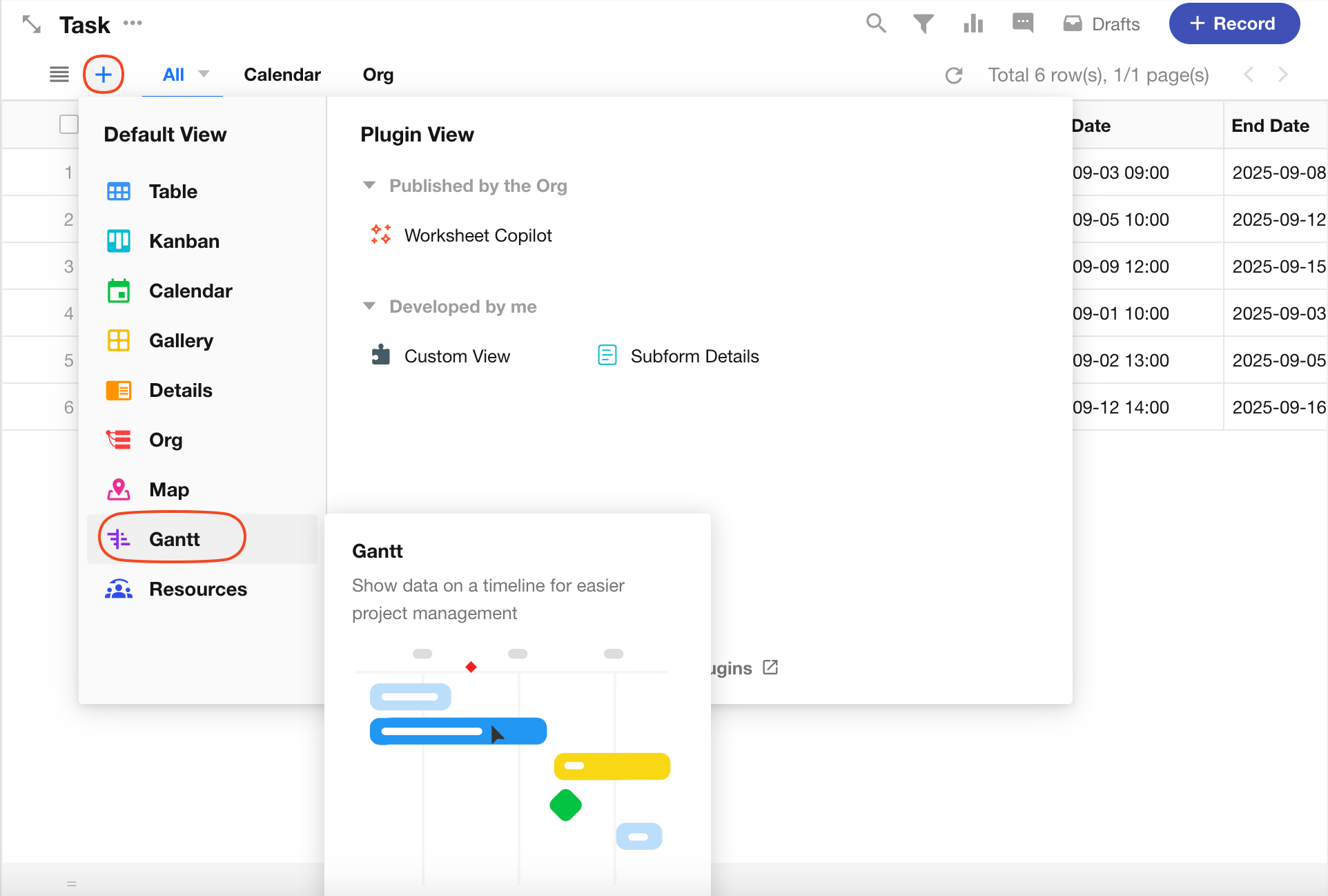Open the All view dropdown arrow
This screenshot has width=1328, height=896.
point(204,73)
